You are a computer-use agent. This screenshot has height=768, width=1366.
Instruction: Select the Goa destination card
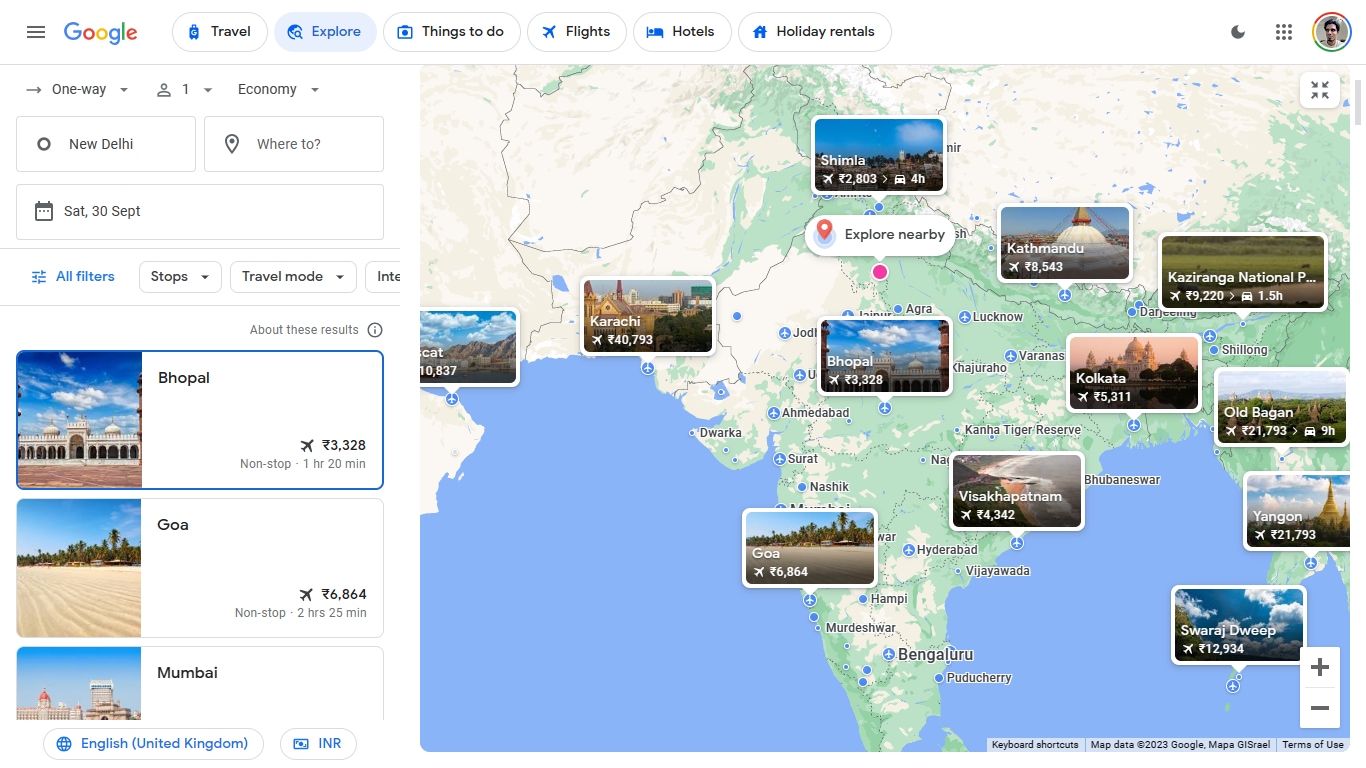pos(200,567)
